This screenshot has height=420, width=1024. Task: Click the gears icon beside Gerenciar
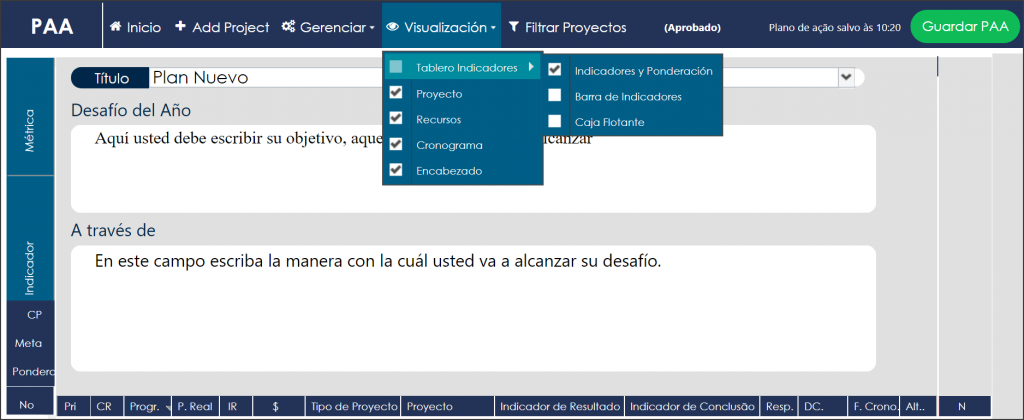289,27
